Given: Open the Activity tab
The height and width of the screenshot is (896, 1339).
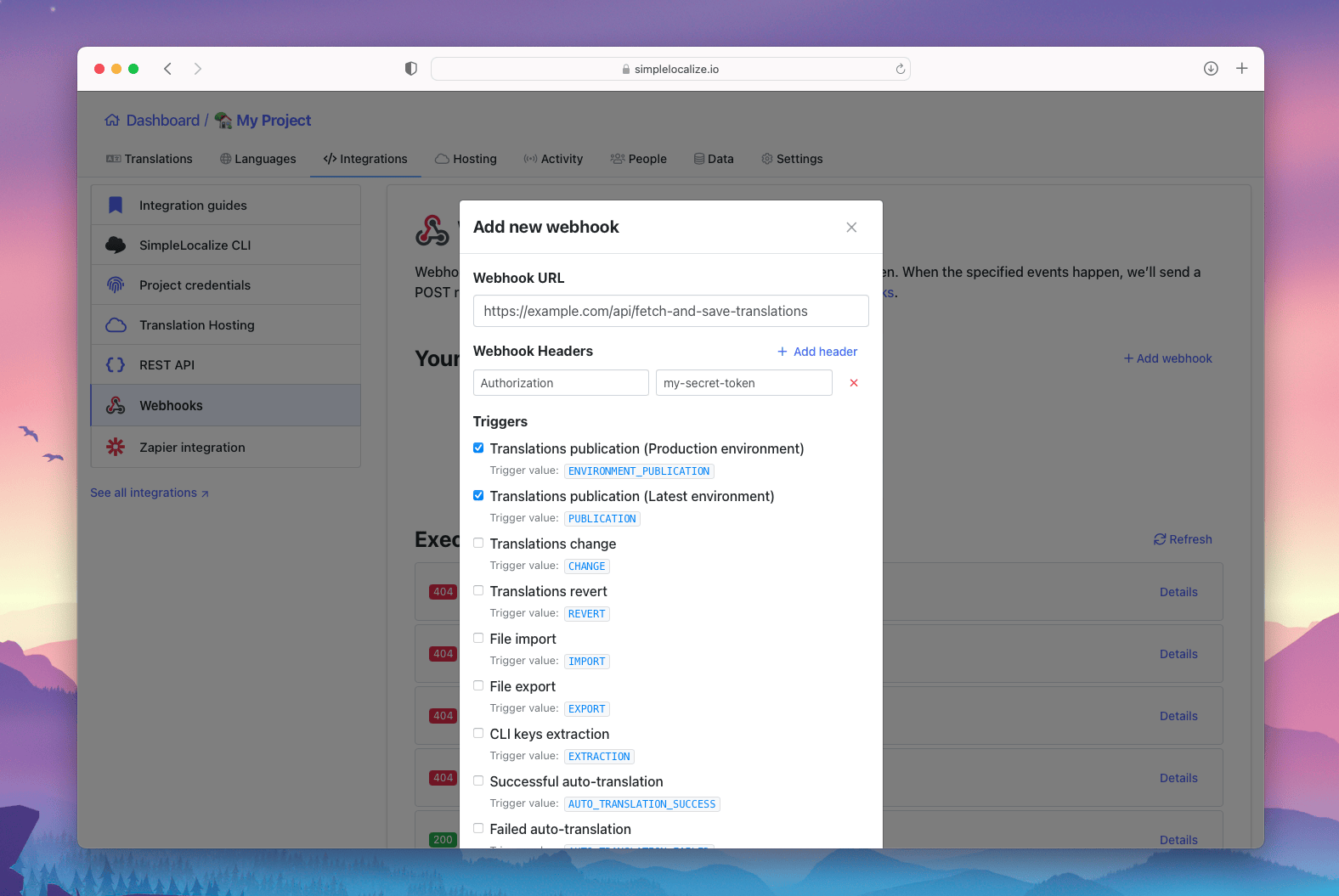Looking at the screenshot, I should [553, 159].
